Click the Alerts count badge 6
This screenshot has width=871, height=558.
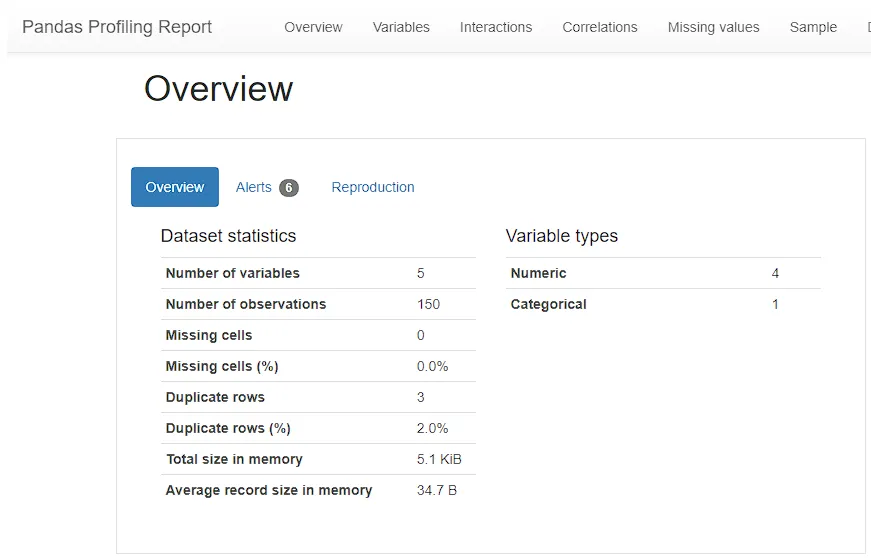pos(289,188)
